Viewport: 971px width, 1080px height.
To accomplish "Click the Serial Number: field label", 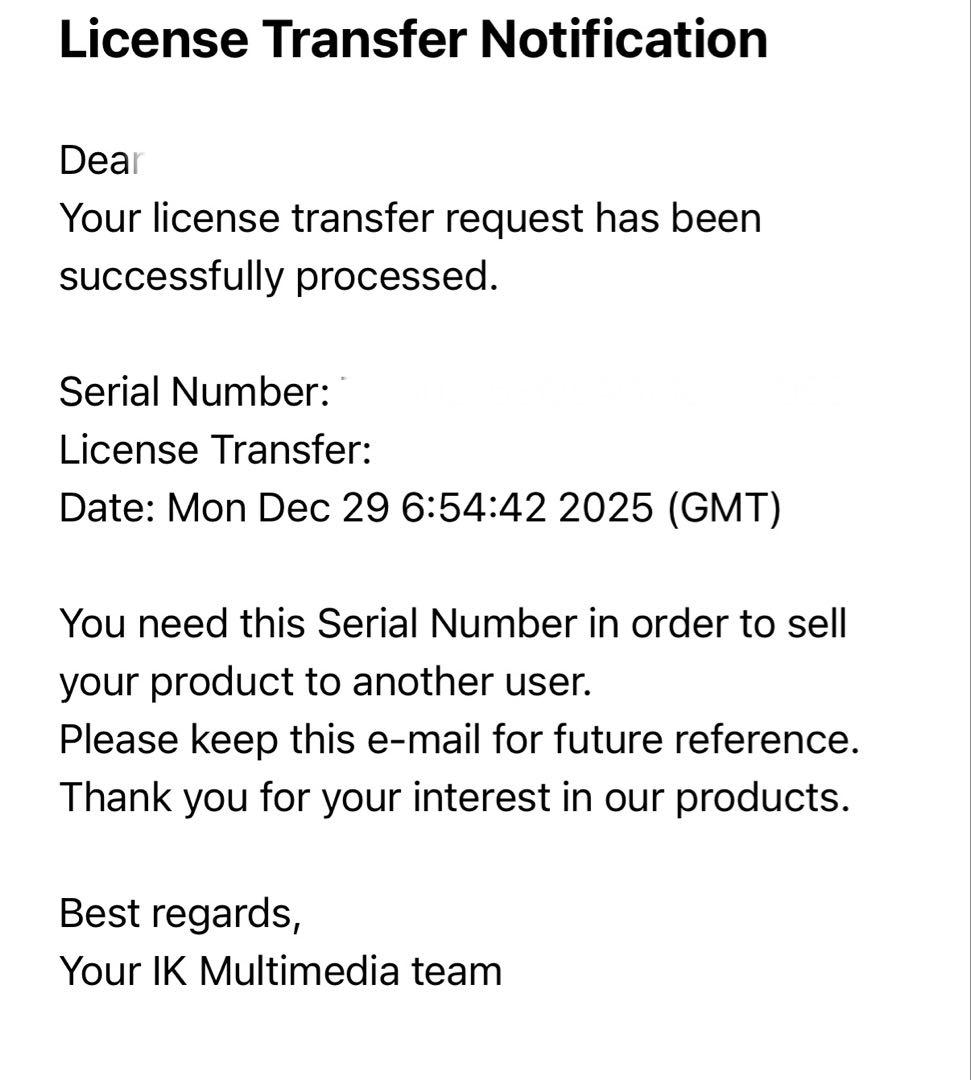I will click(194, 392).
